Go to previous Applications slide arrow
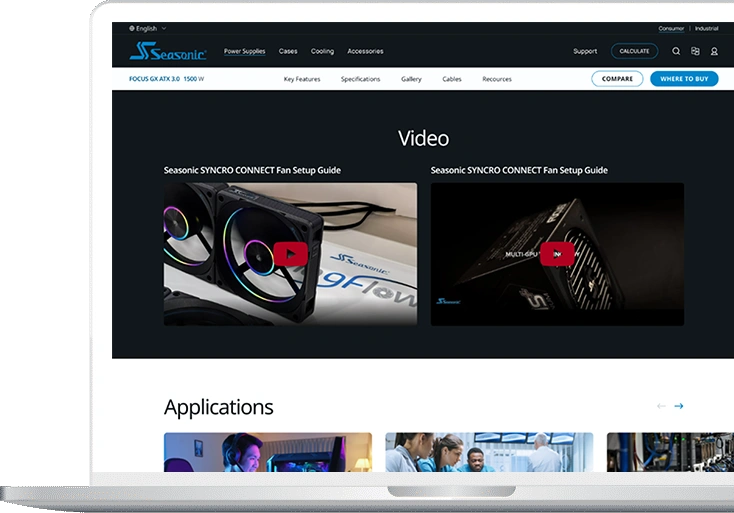 660,406
